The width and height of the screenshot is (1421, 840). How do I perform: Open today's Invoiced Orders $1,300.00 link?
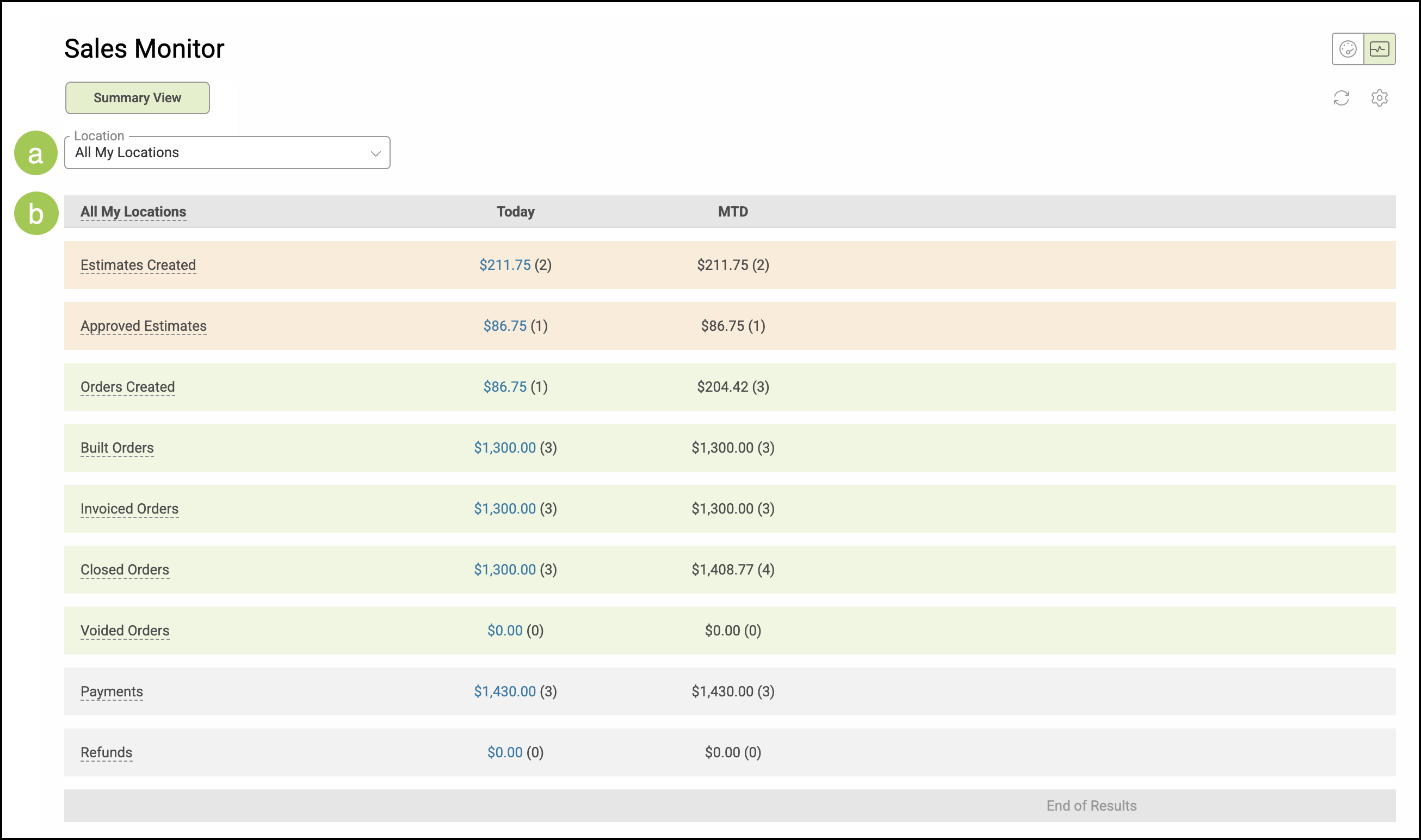(504, 509)
